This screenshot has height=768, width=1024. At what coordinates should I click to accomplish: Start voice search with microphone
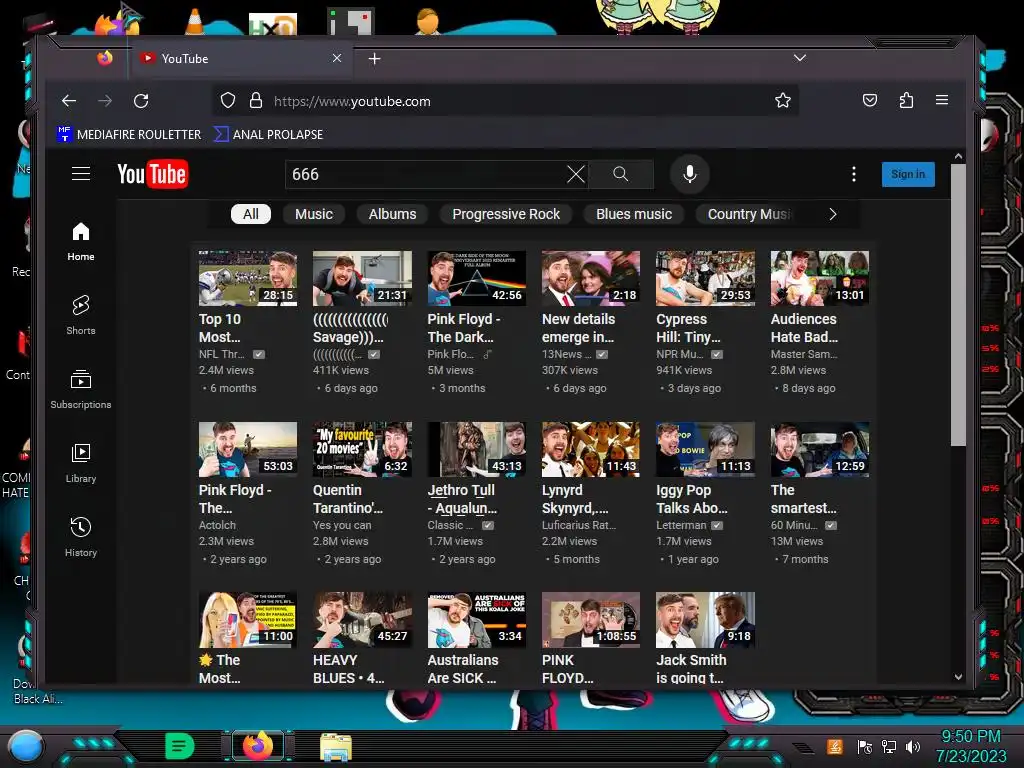click(x=690, y=174)
